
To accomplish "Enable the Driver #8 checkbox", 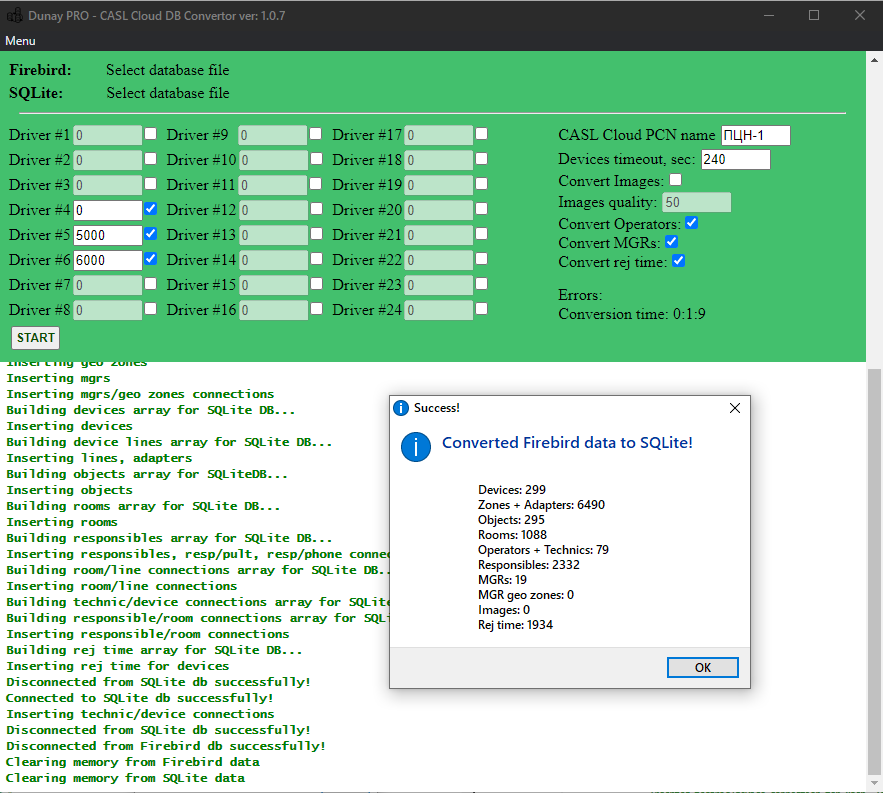I will click(151, 309).
